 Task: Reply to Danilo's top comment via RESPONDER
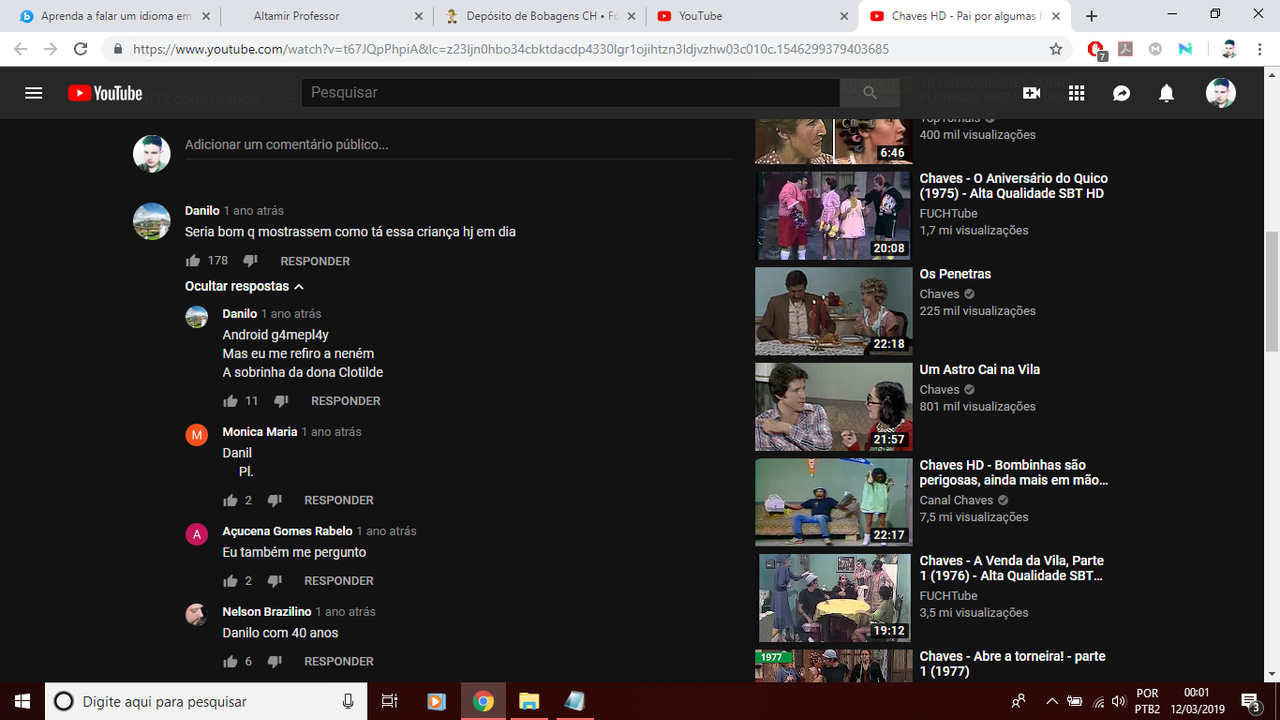pyautogui.click(x=315, y=261)
